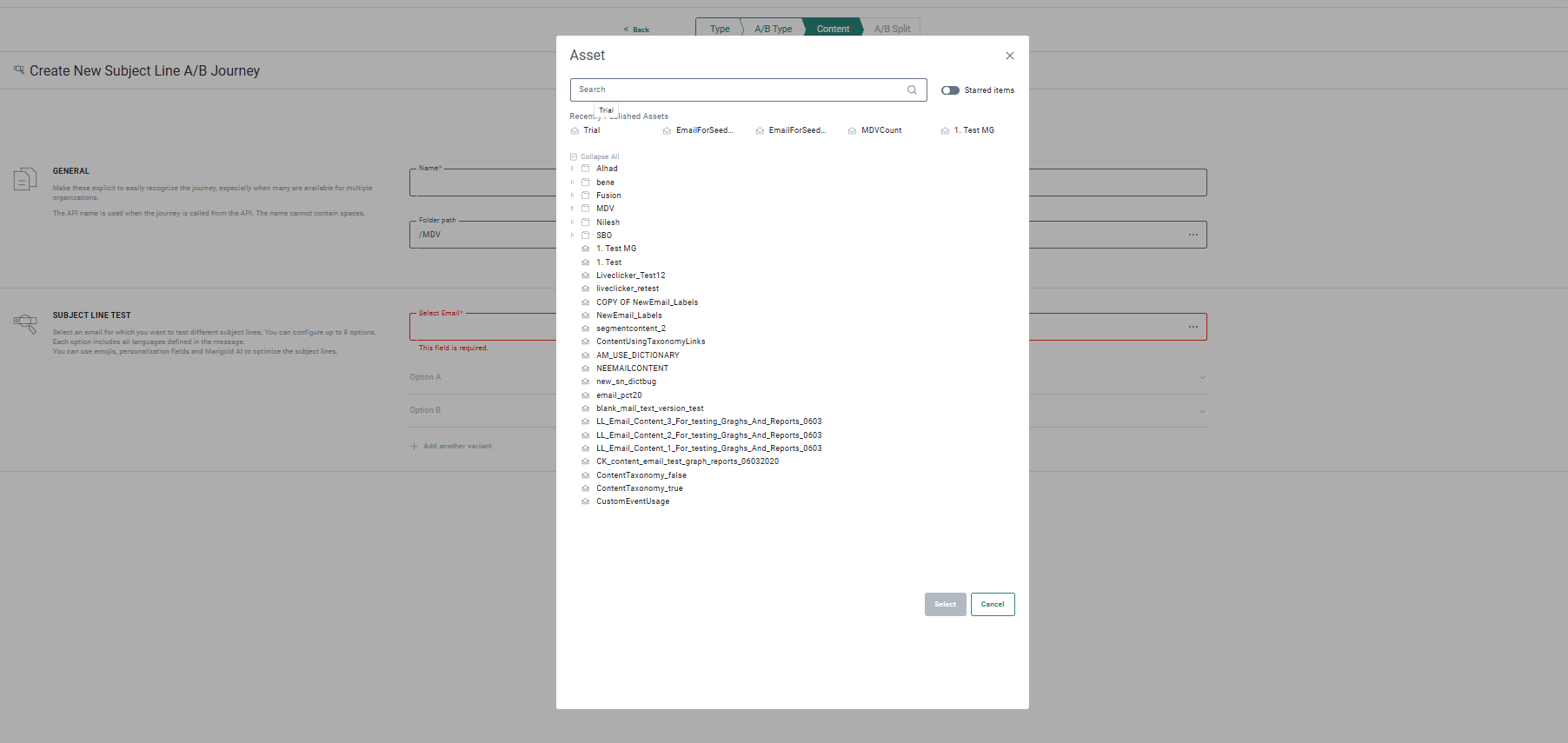Close the Asset dialog
Image resolution: width=1568 pixels, height=743 pixels.
pyautogui.click(x=1010, y=56)
